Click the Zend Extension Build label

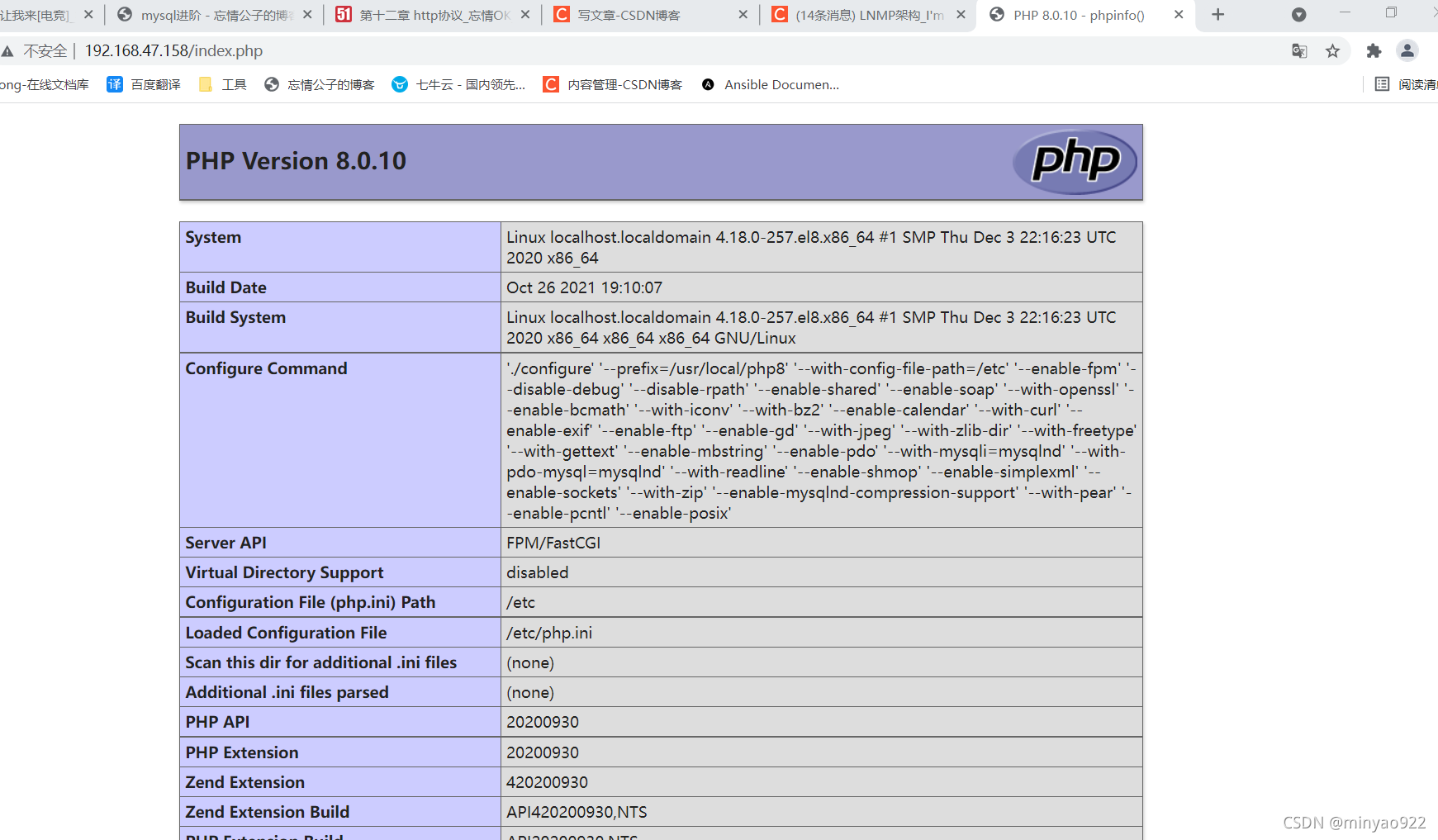pyautogui.click(x=267, y=812)
